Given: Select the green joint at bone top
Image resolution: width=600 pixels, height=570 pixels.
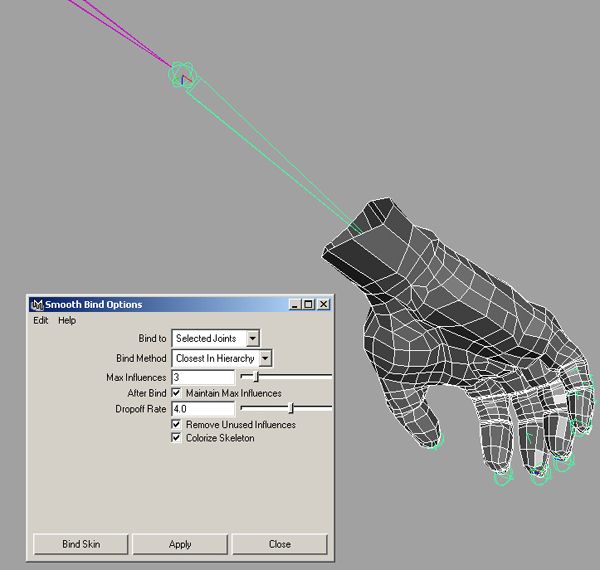Looking at the screenshot, I should click(x=183, y=74).
